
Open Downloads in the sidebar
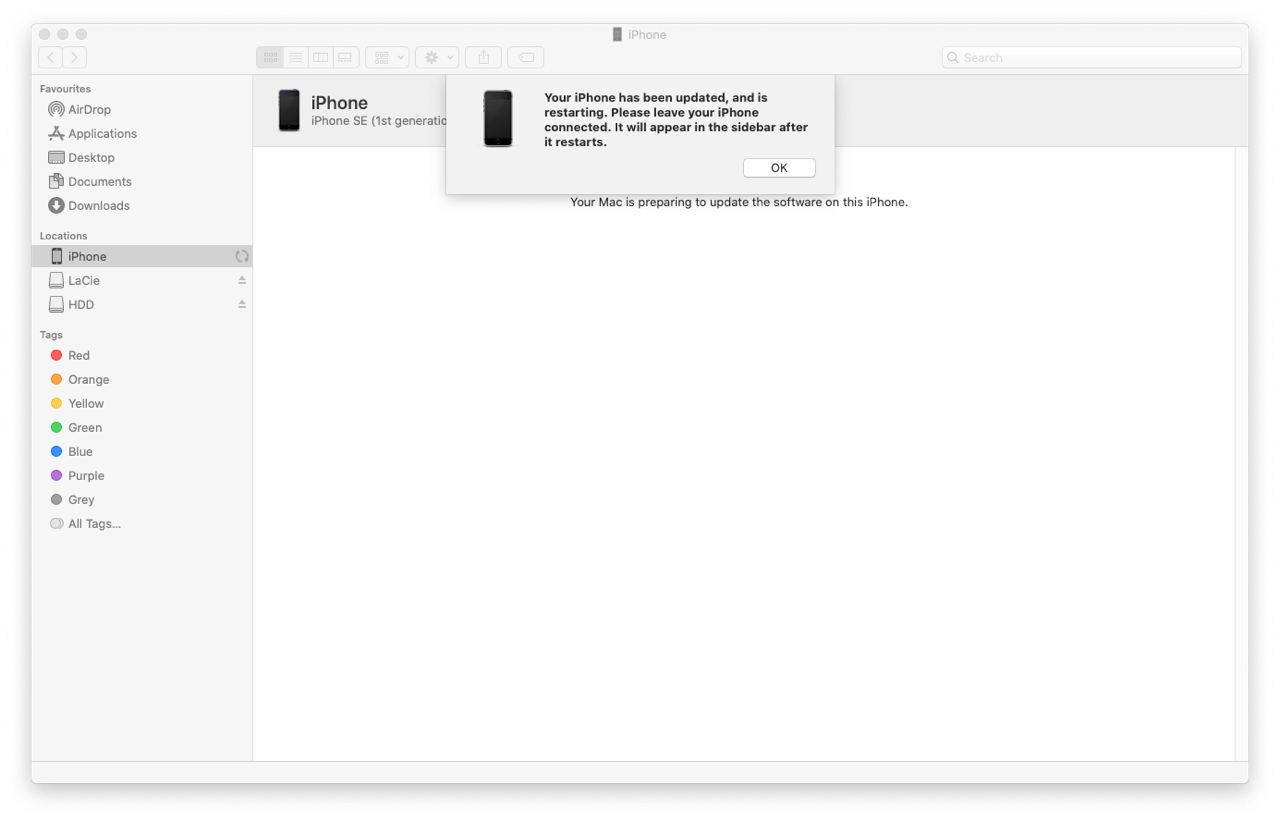(x=141, y=205)
